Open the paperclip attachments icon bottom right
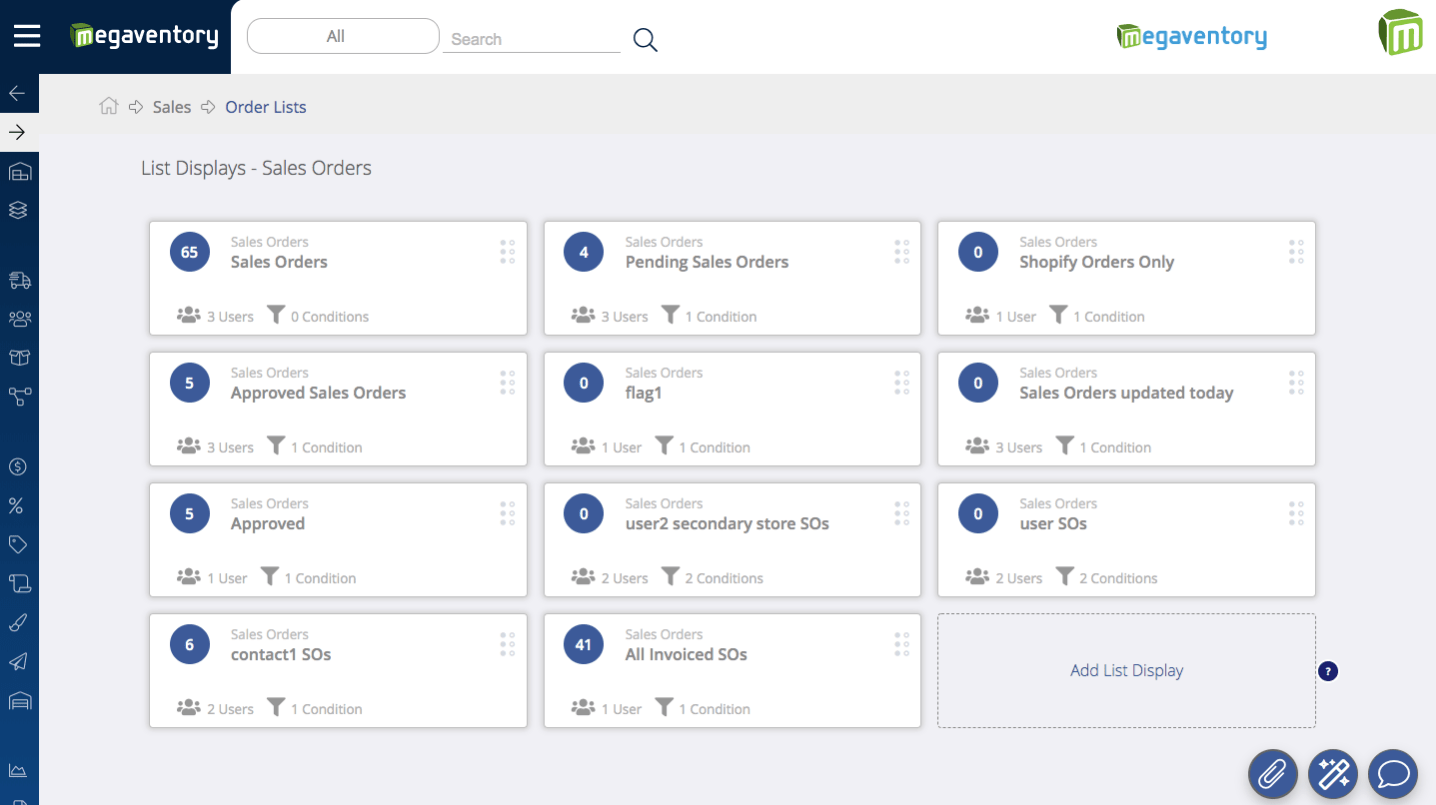Viewport: 1436px width, 805px height. click(1272, 773)
